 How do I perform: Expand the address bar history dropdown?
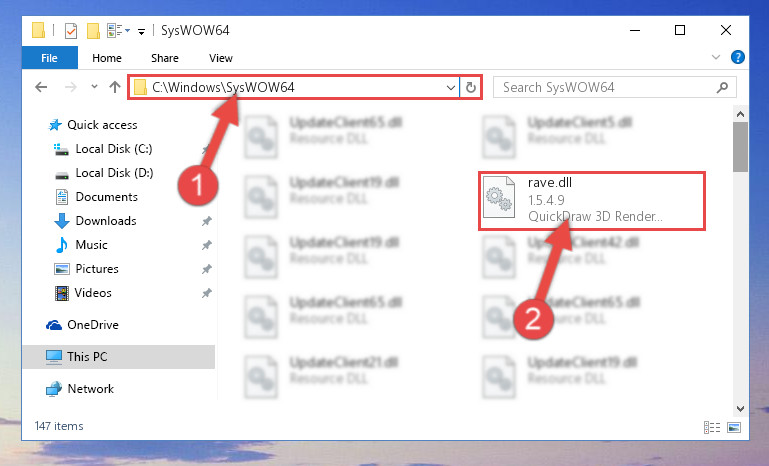[451, 88]
